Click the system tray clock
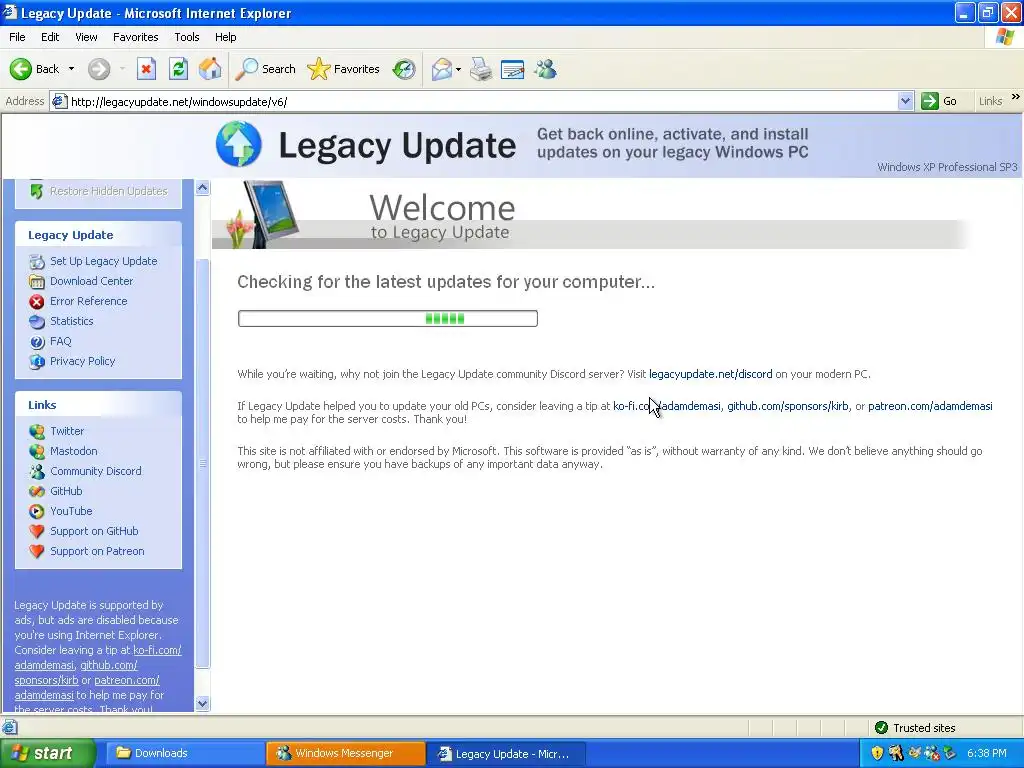1024x768 pixels. pyautogui.click(x=987, y=753)
